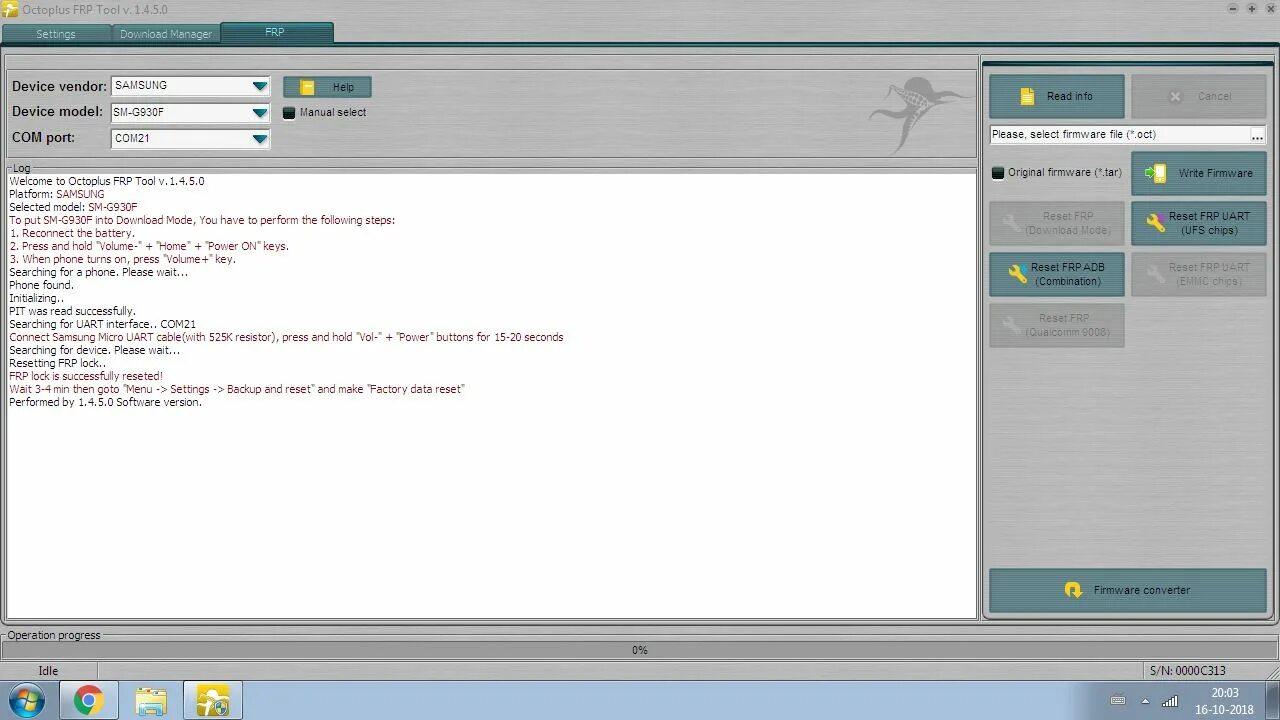Expand the Device model dropdown
The image size is (1280, 720).
click(x=260, y=113)
